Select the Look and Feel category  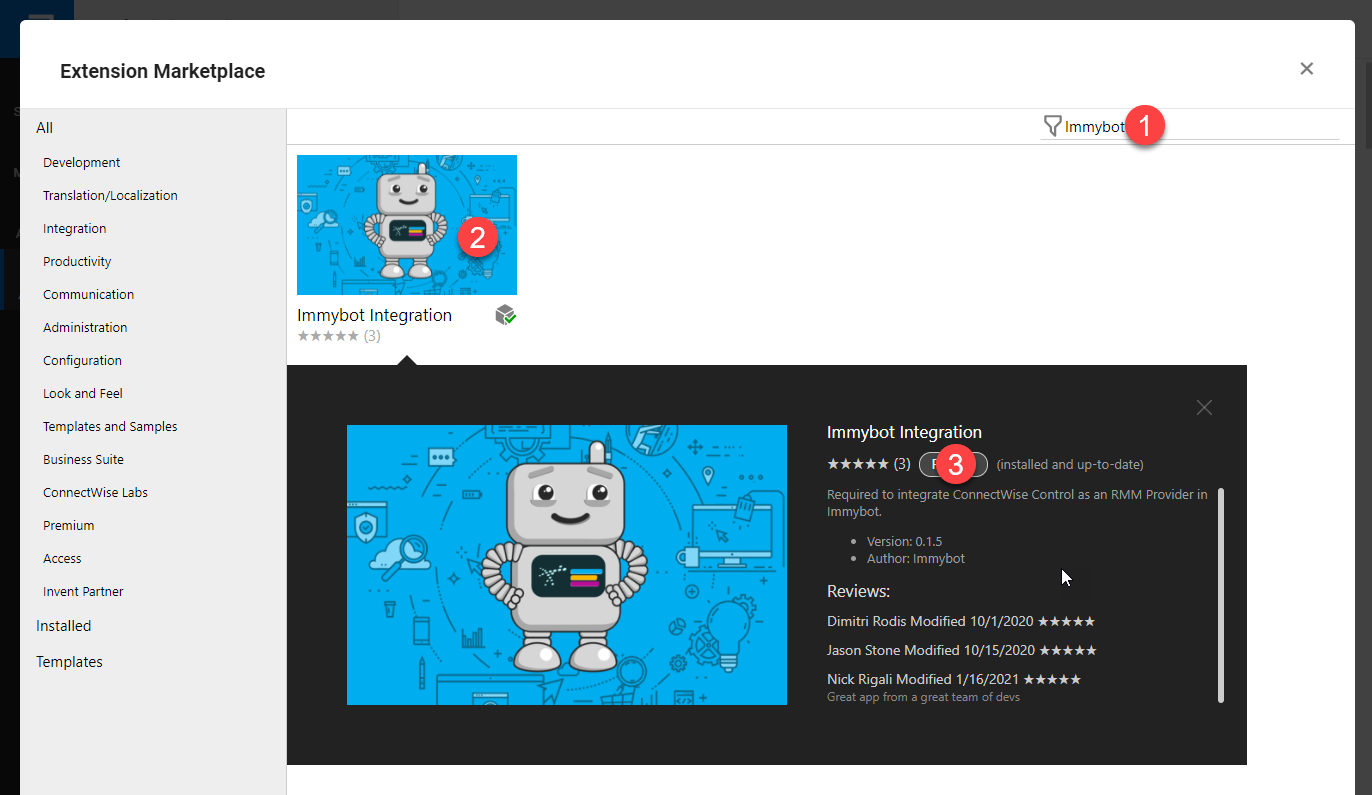[82, 394]
